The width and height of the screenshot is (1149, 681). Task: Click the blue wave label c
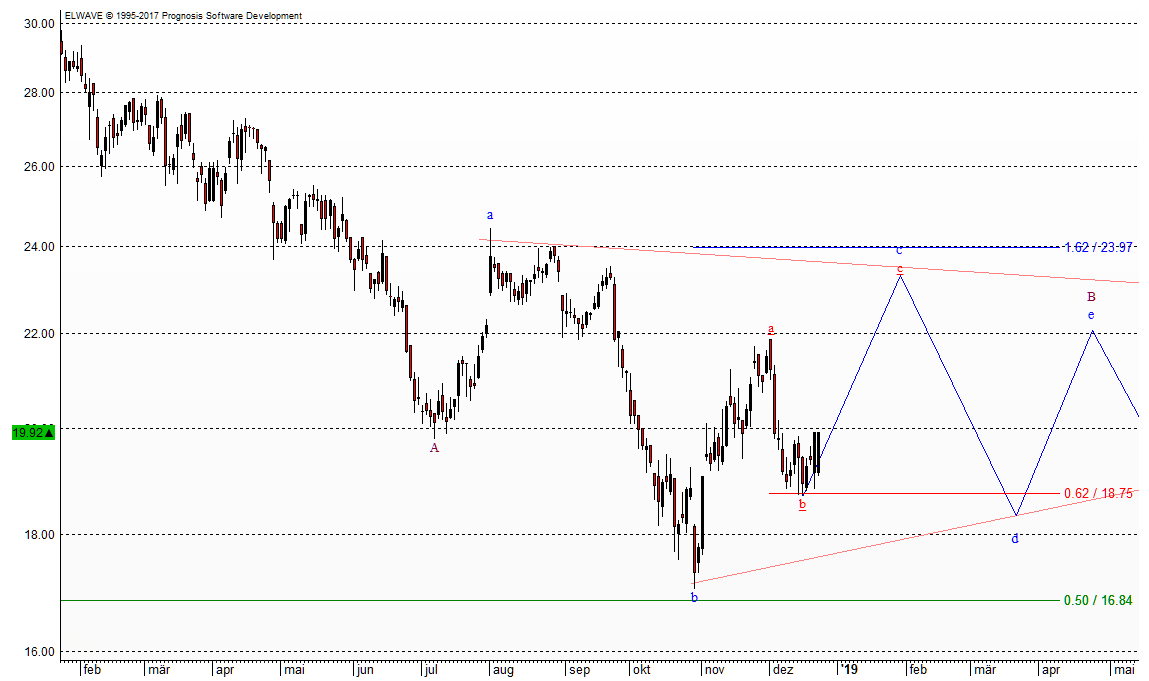click(899, 250)
